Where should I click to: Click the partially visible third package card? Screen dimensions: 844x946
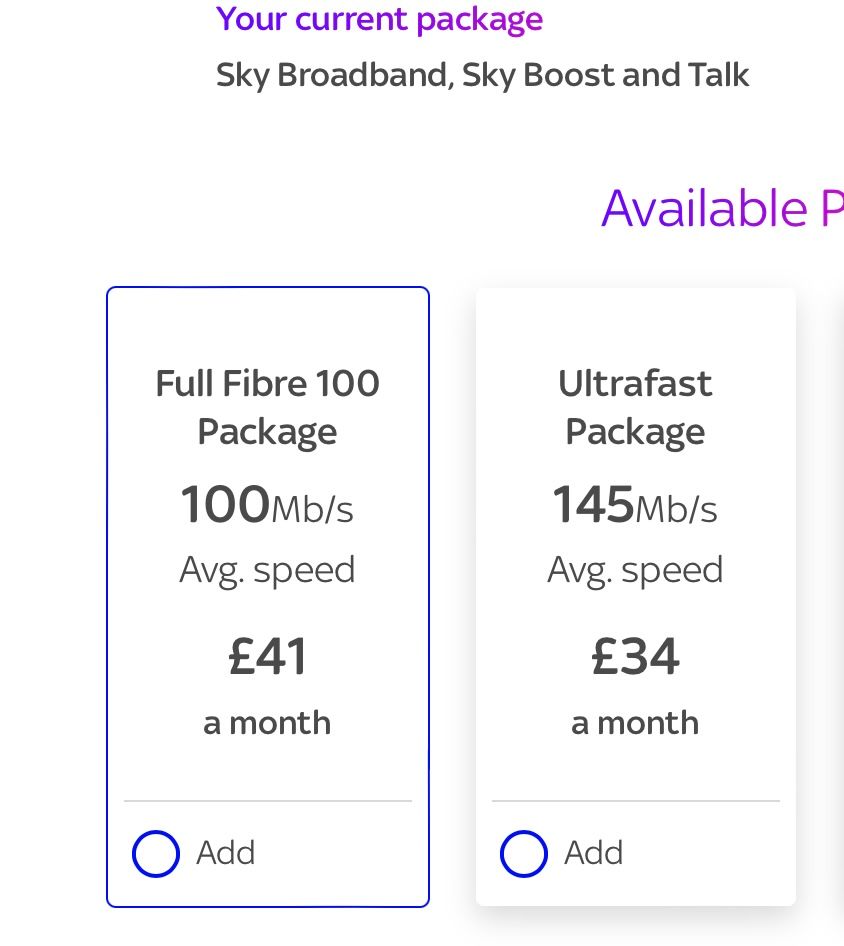840,600
